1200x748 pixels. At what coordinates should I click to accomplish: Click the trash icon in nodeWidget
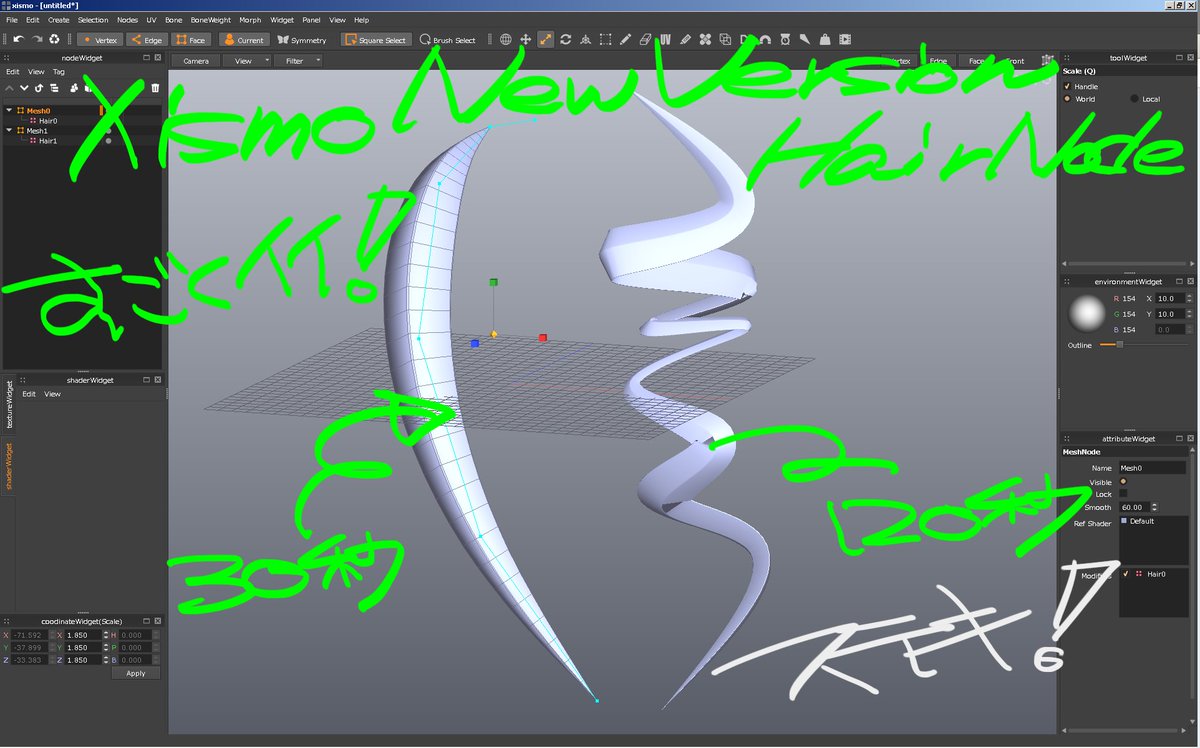[x=155, y=88]
